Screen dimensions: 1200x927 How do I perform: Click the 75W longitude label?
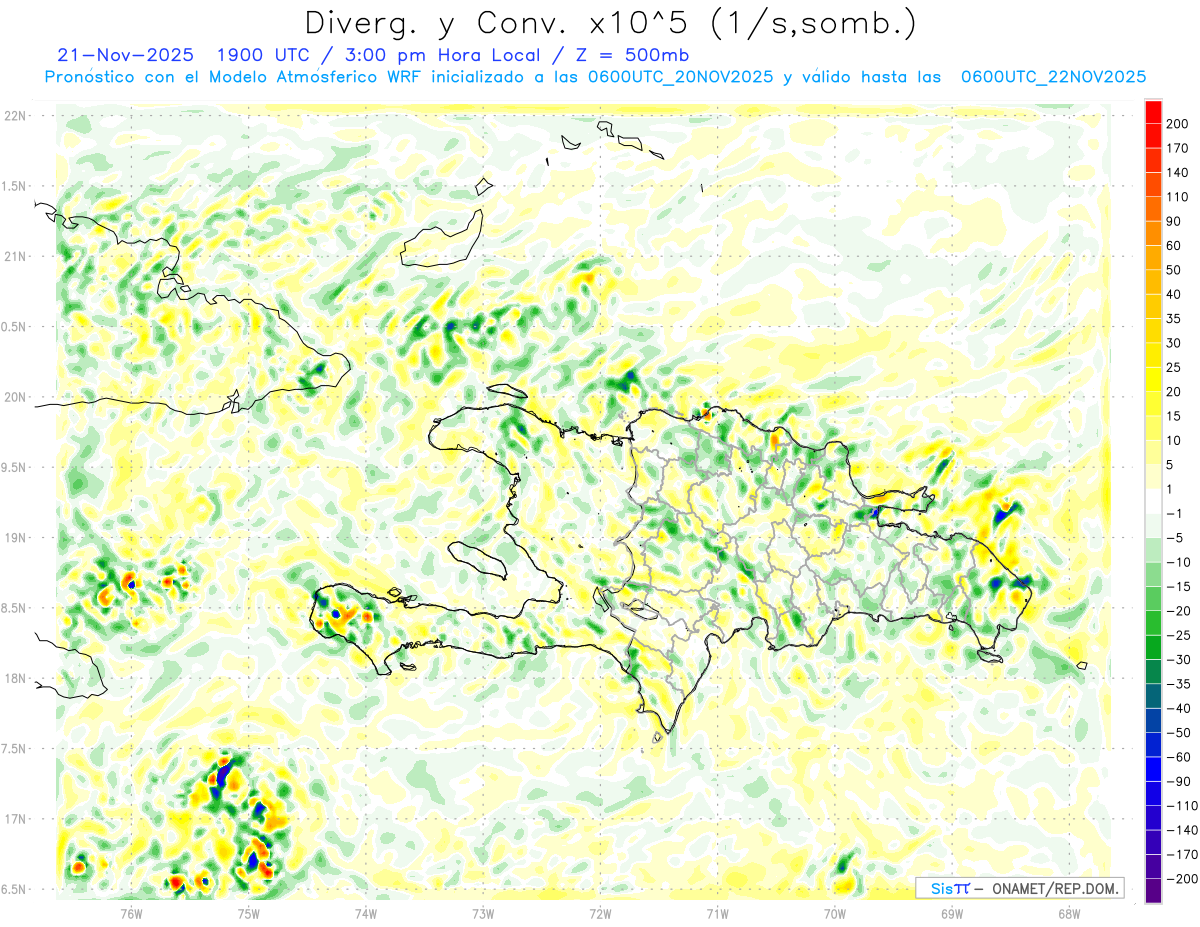click(248, 913)
